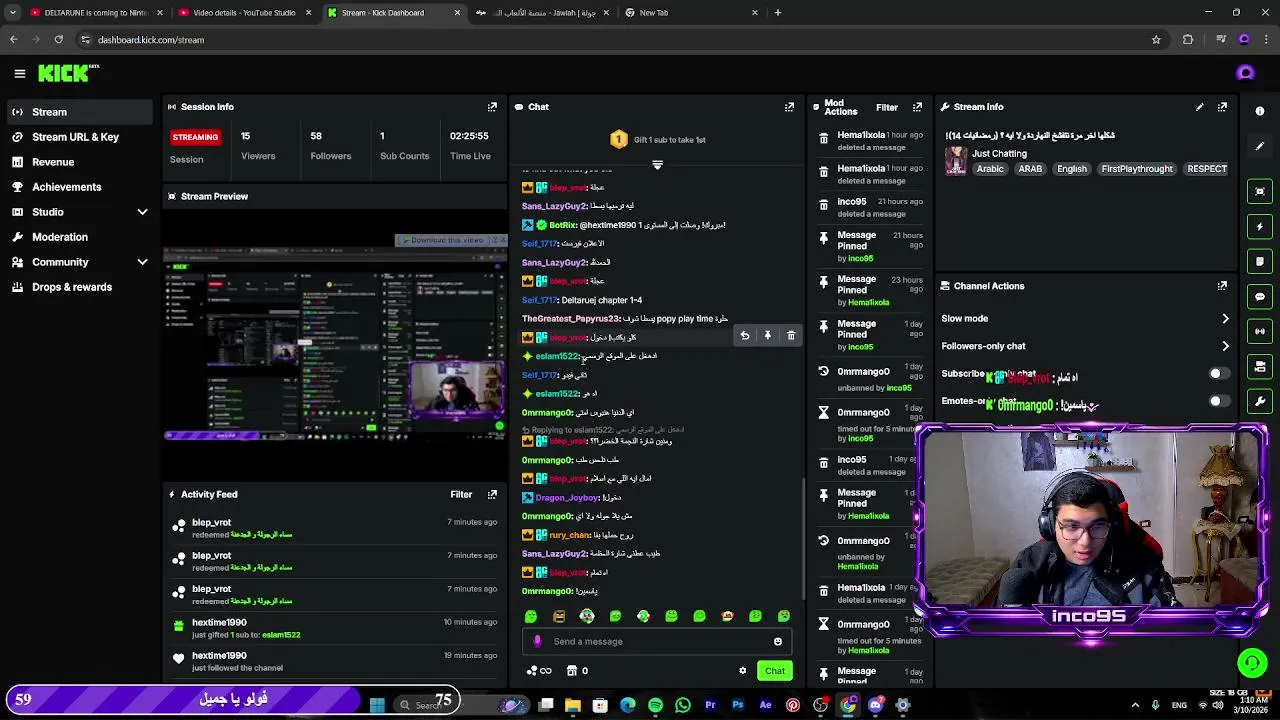Click the lightning bolt icon in the right sidebar

click(1260, 227)
